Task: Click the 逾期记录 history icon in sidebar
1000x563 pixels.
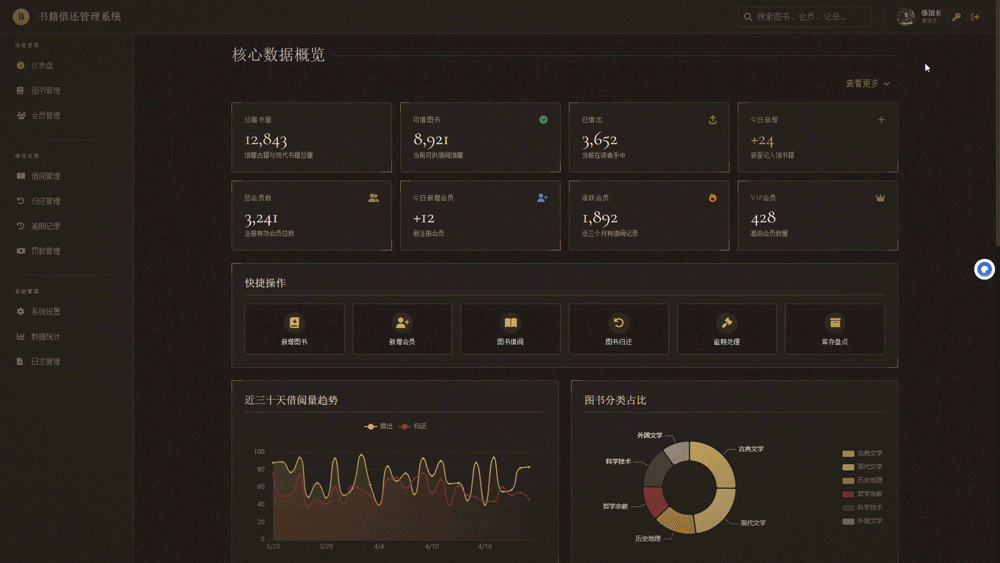Action: 20,226
